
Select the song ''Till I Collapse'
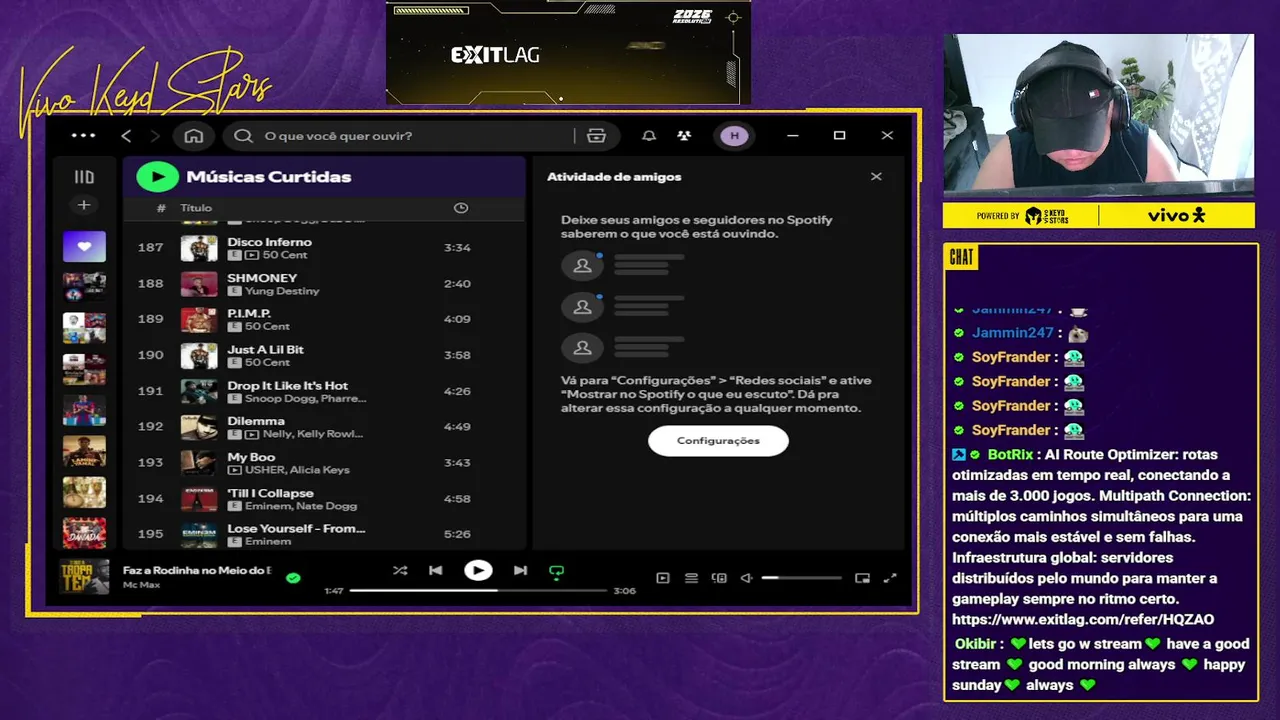point(270,494)
